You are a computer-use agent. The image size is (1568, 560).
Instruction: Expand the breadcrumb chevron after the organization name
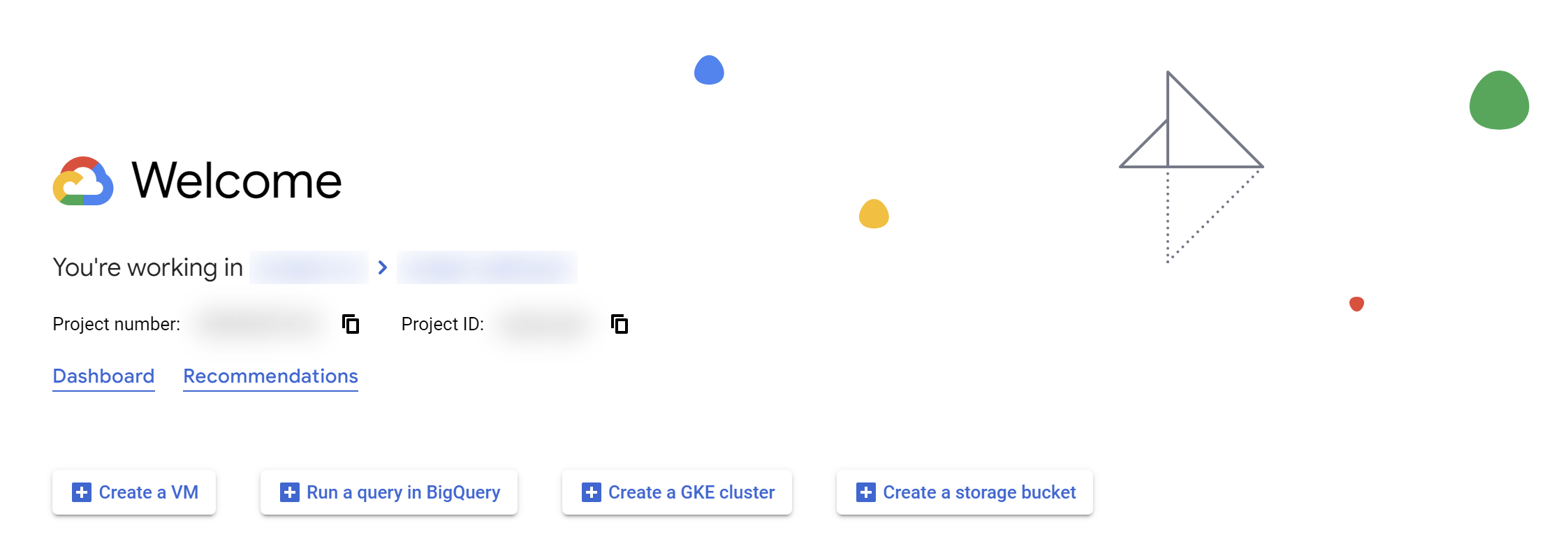[x=382, y=267]
